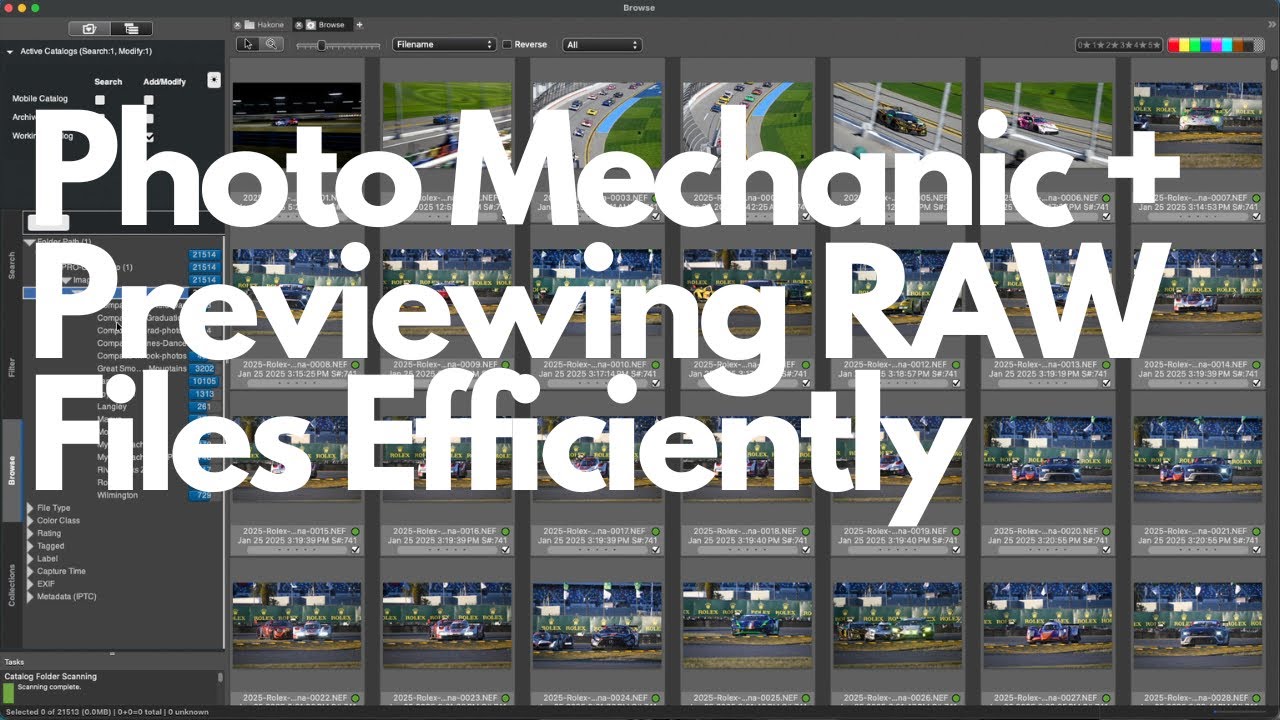Click green color dot on image 0021.NEF
Screen dimensions: 1280x720
coord(1257,531)
